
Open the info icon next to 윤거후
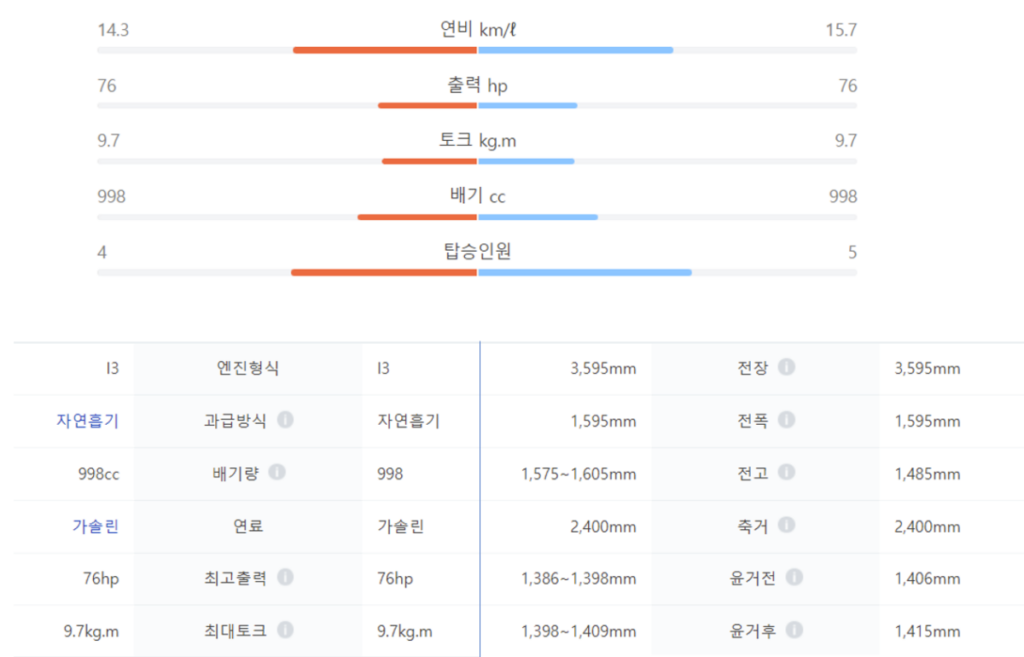794,630
